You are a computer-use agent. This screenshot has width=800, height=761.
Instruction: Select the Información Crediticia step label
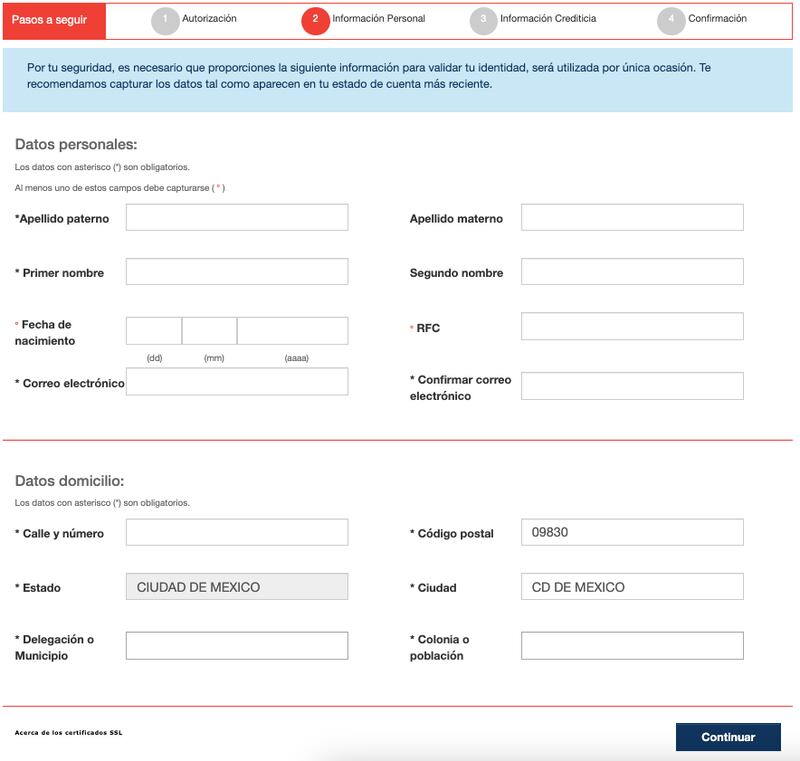547,19
